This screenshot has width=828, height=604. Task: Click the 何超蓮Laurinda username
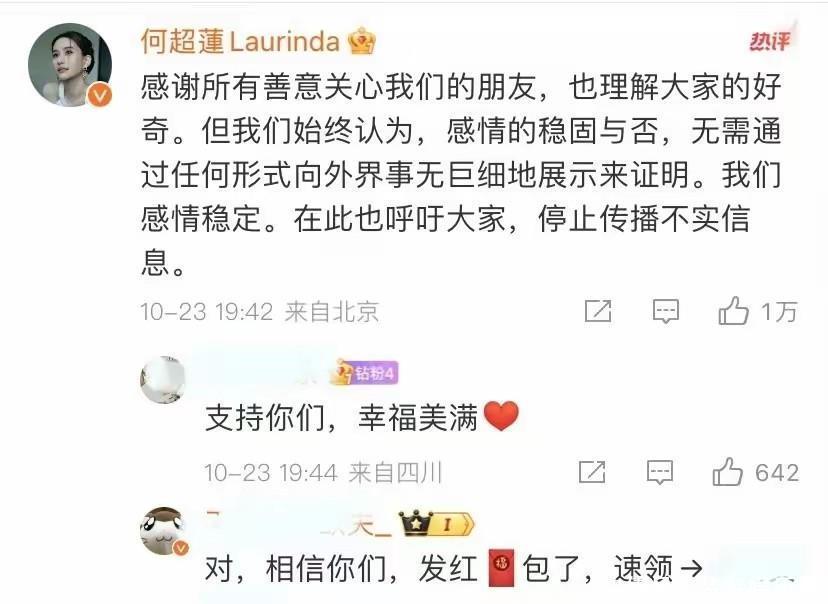[x=240, y=41]
